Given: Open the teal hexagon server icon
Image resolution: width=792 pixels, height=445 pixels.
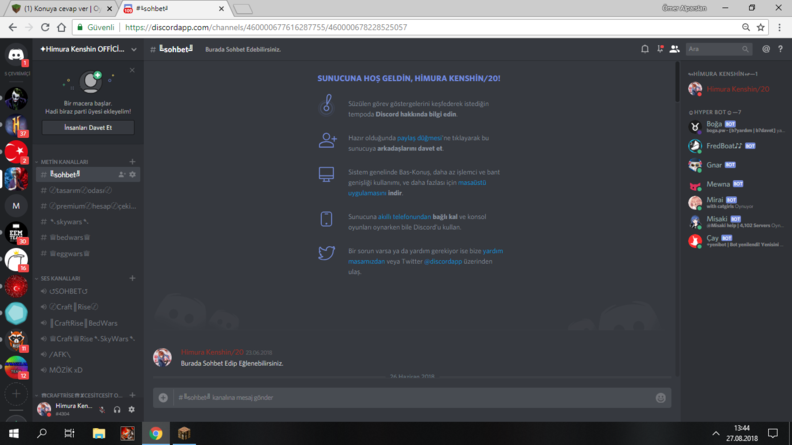Looking at the screenshot, I should click(16, 313).
